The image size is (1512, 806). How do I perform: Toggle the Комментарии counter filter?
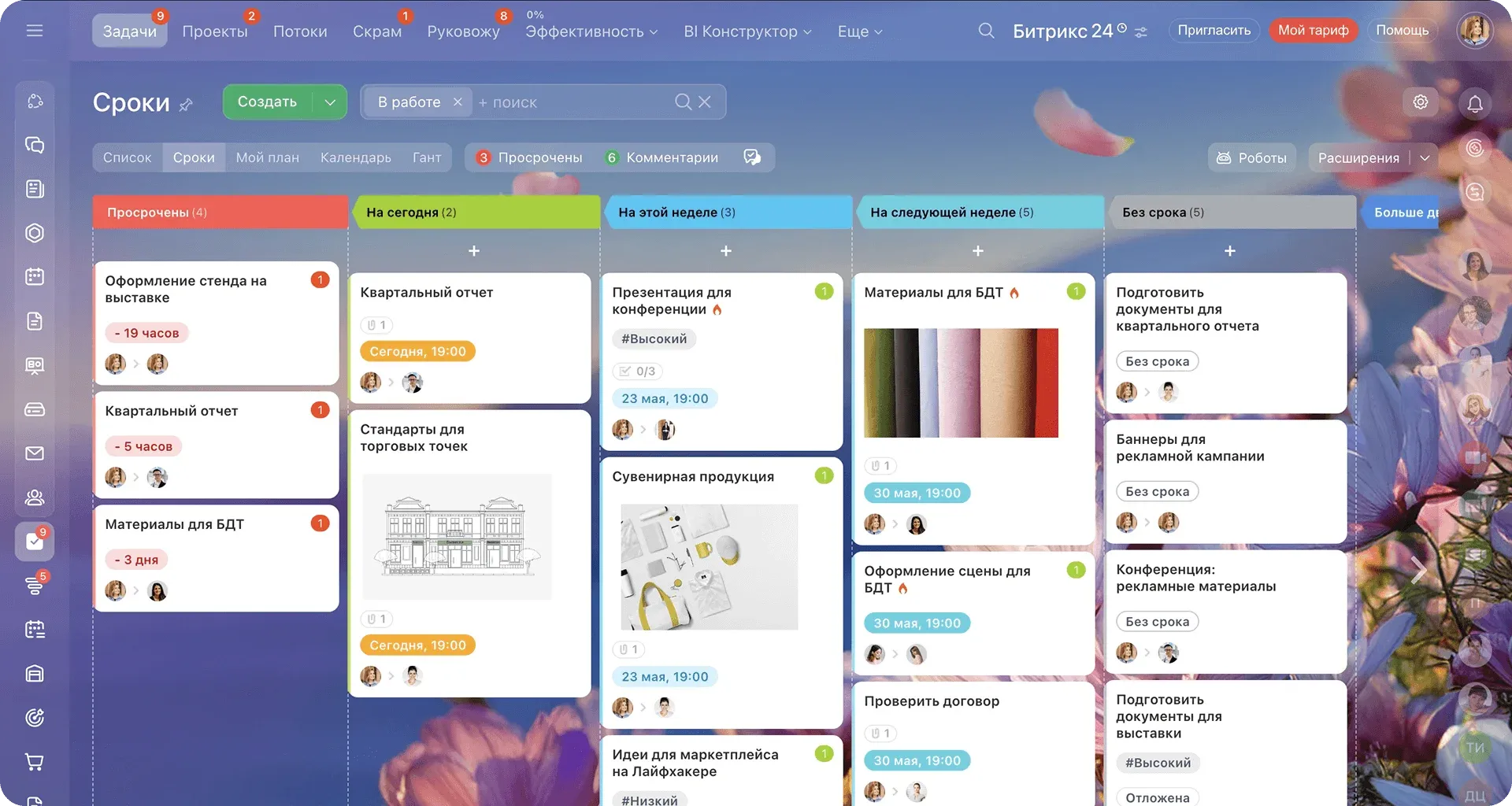click(x=661, y=157)
